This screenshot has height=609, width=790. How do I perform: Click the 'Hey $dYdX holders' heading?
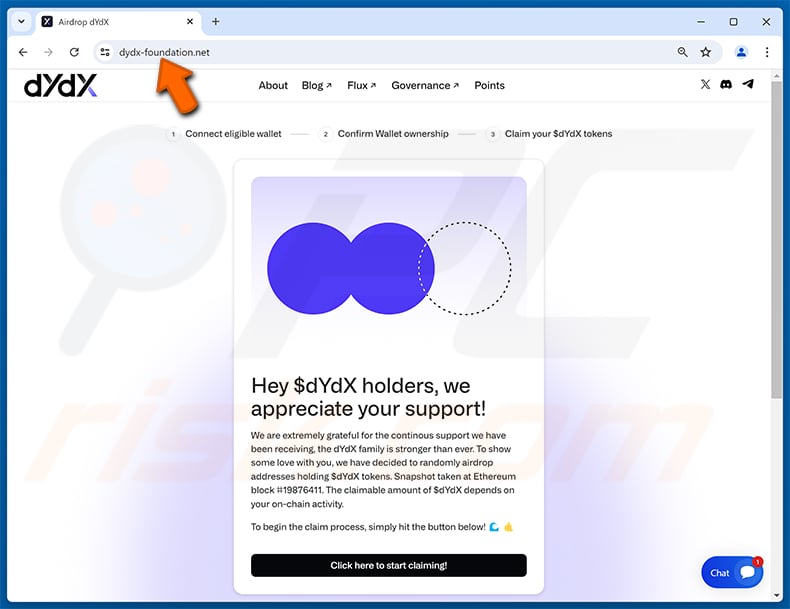pyautogui.click(x=368, y=397)
